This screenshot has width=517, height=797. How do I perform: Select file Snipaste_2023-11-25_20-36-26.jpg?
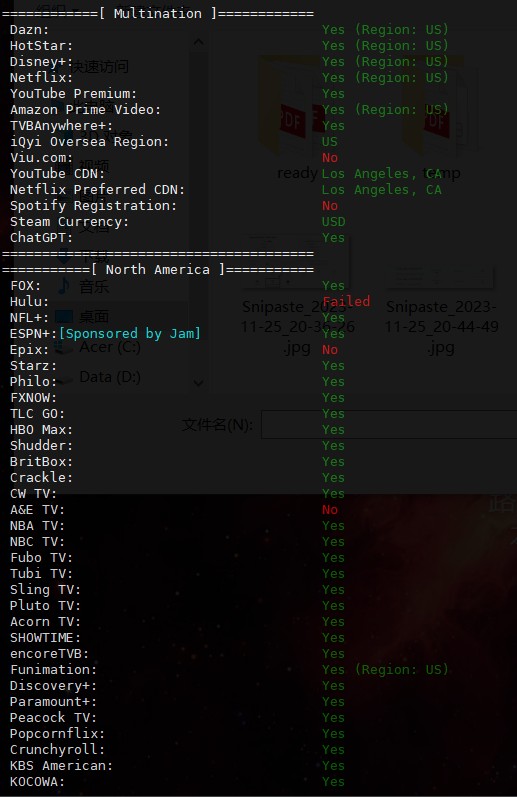[x=297, y=297]
